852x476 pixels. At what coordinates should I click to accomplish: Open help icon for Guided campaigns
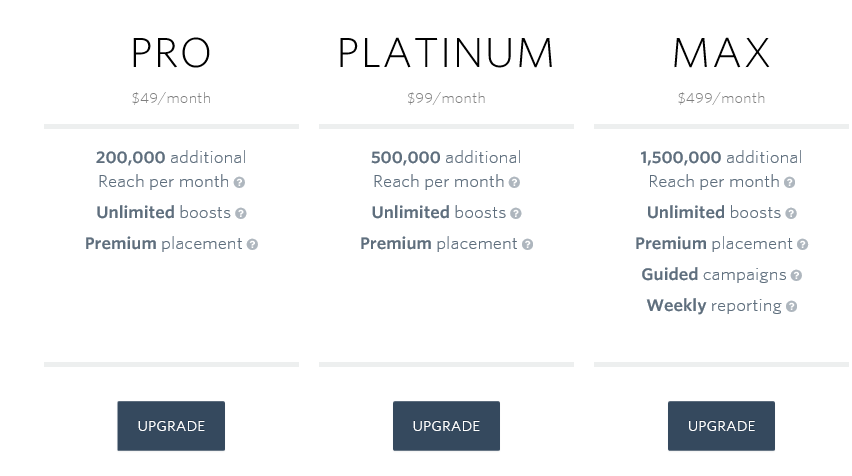click(796, 275)
